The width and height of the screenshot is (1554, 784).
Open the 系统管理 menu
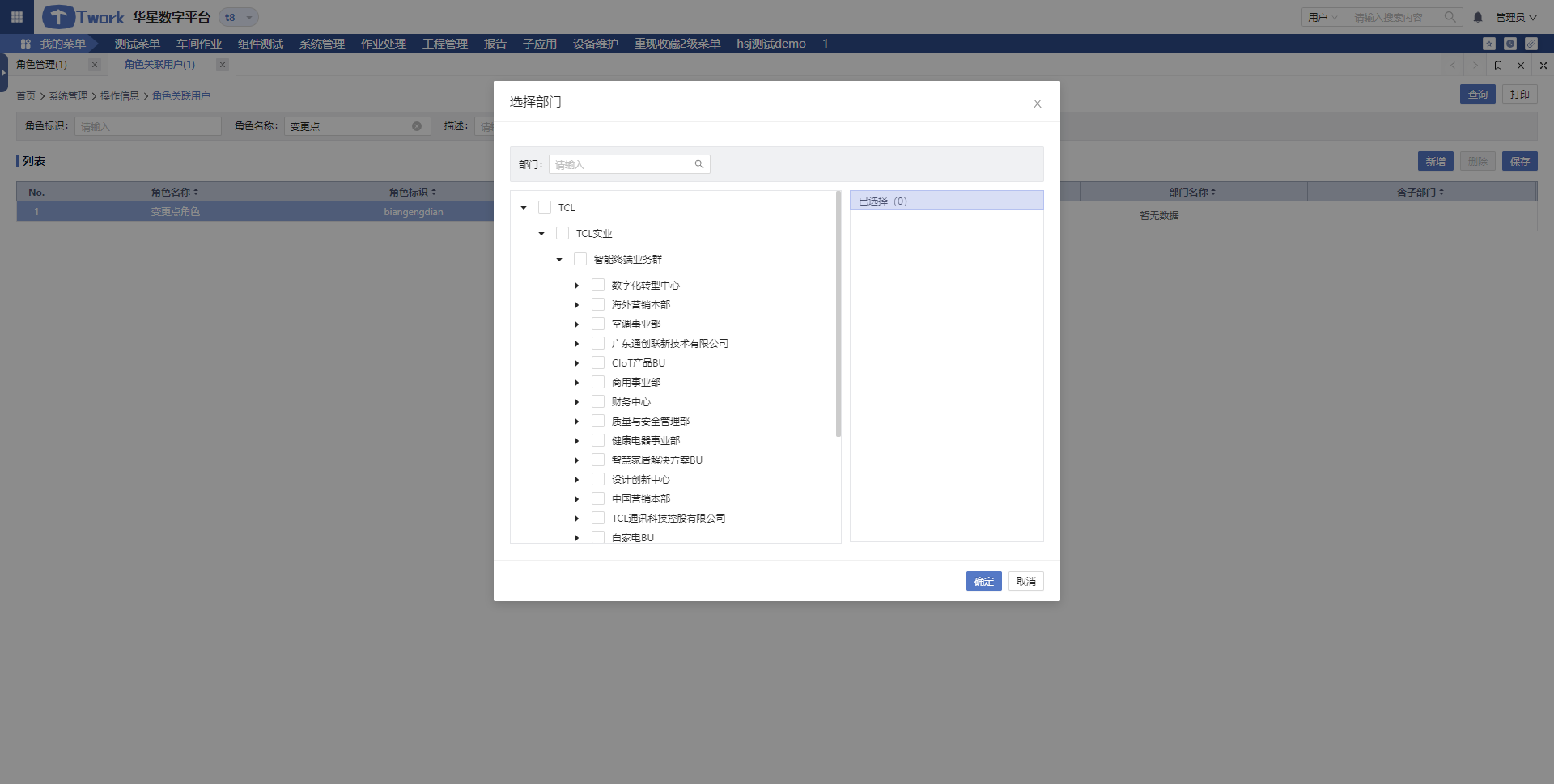[321, 44]
